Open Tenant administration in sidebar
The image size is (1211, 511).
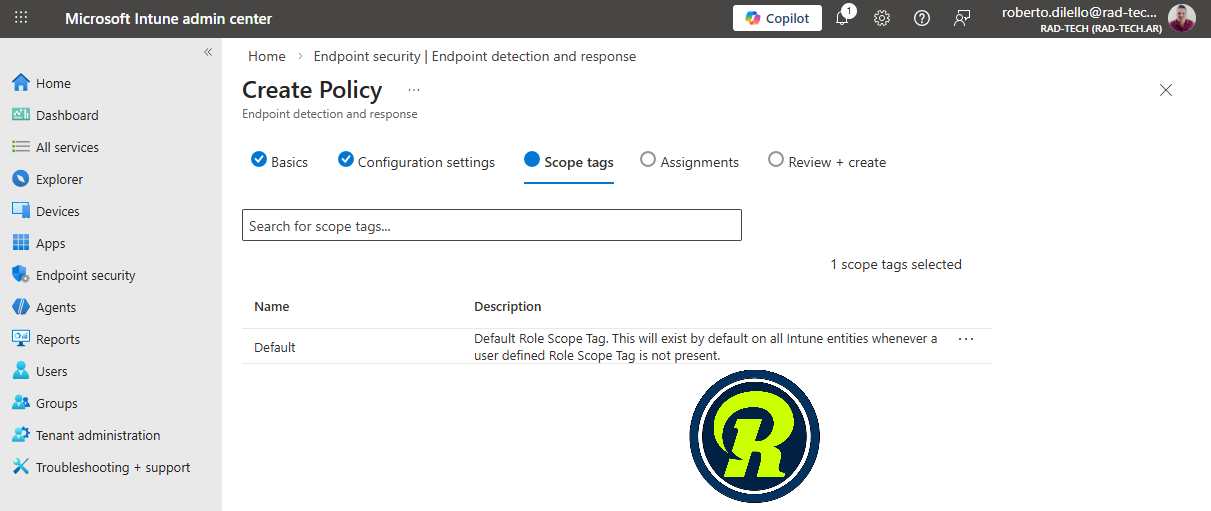98,435
